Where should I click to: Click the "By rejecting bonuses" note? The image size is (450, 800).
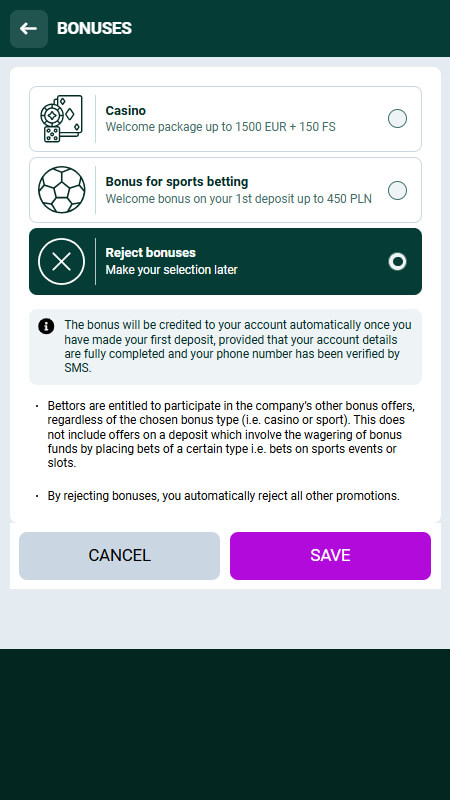(223, 495)
